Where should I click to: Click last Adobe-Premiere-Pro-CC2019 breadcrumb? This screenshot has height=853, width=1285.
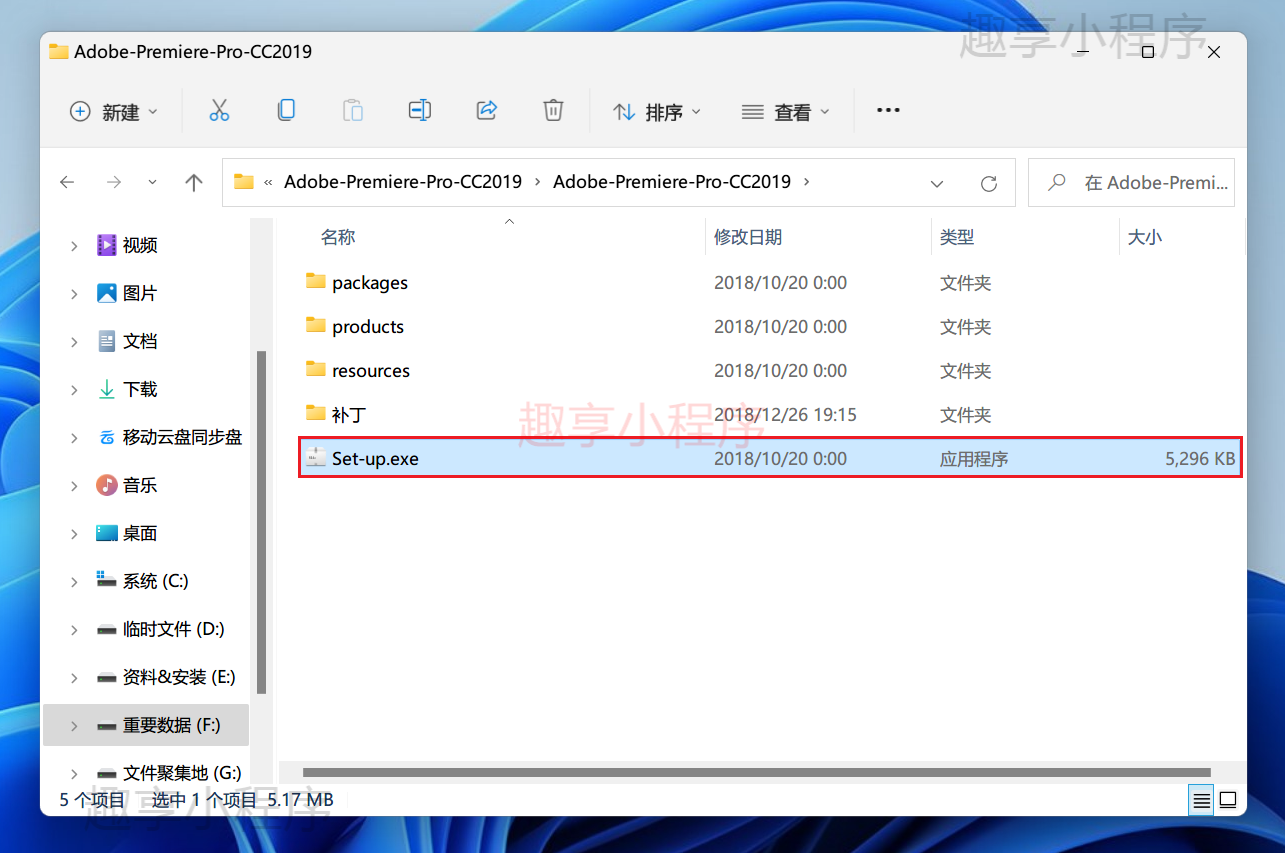point(672,182)
